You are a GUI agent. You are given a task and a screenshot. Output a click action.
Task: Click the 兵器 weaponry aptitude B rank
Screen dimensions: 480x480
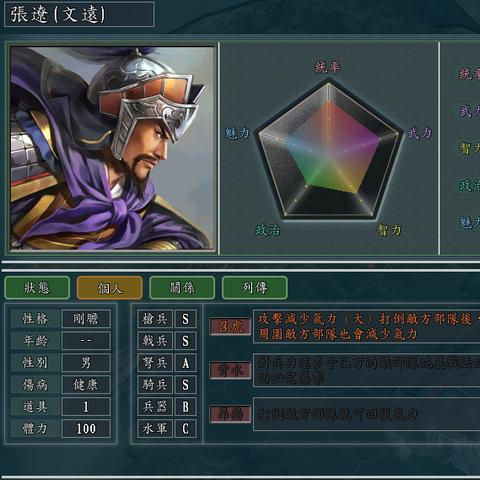coord(186,407)
